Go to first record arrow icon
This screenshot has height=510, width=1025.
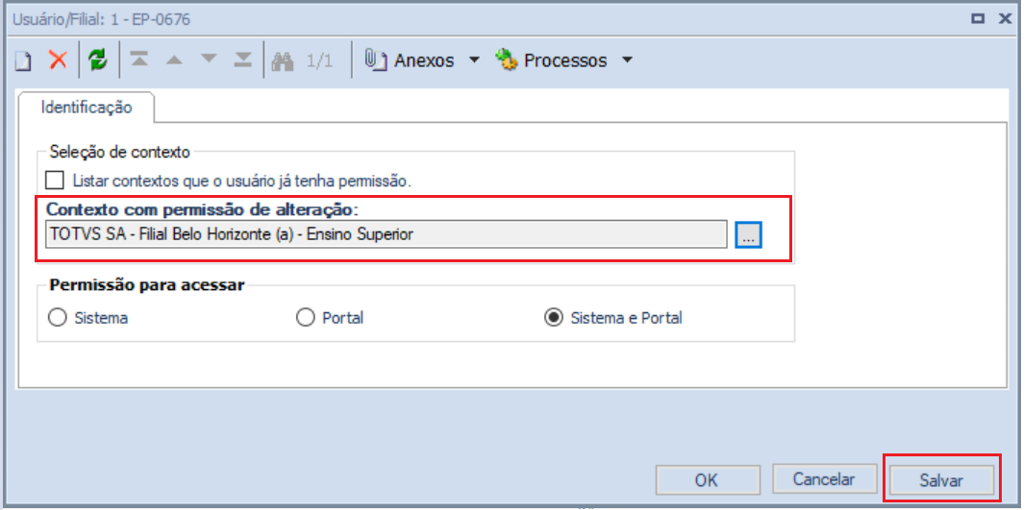(139, 60)
